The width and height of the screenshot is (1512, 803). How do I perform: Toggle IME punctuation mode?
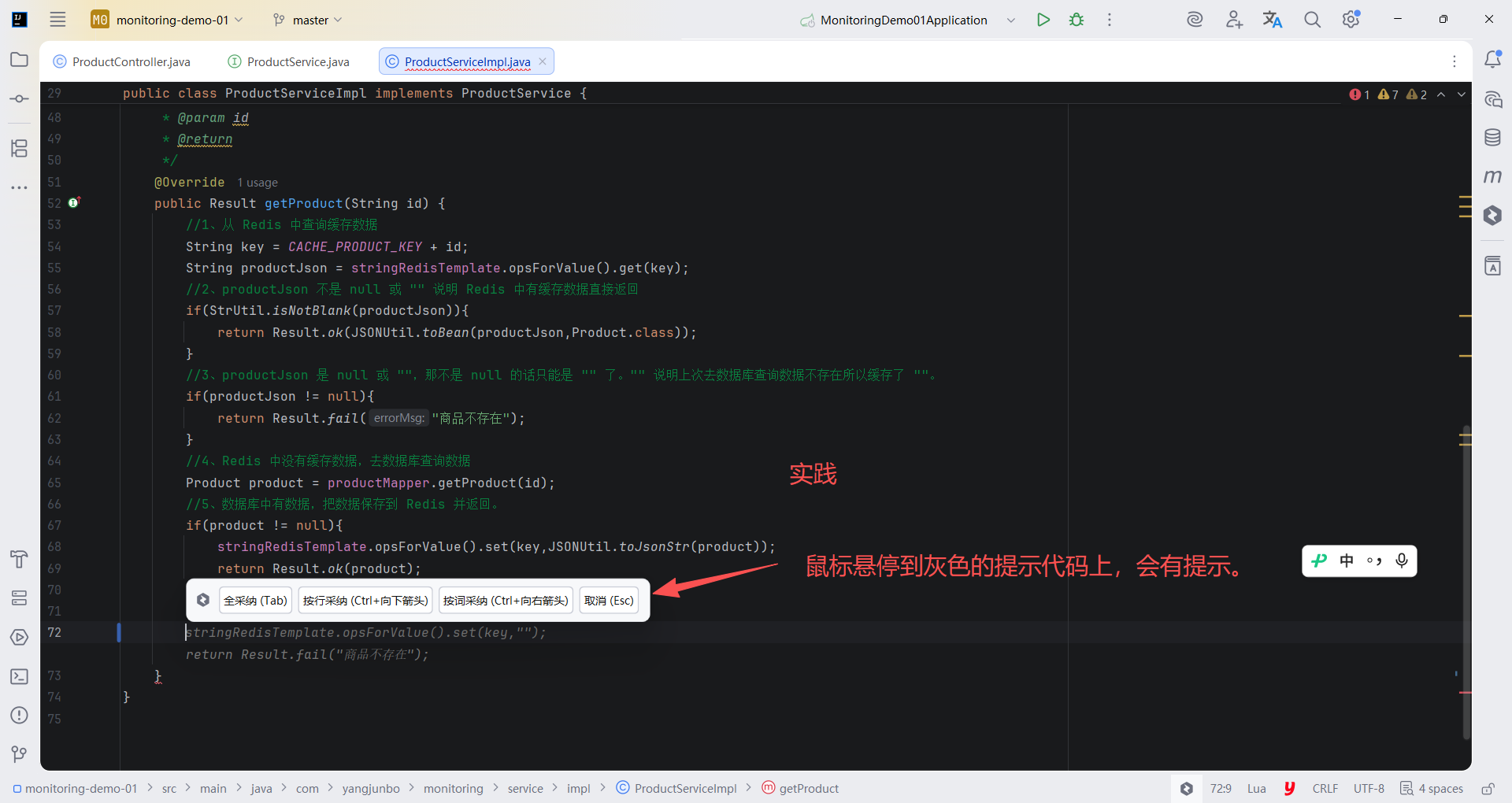[x=1374, y=561]
